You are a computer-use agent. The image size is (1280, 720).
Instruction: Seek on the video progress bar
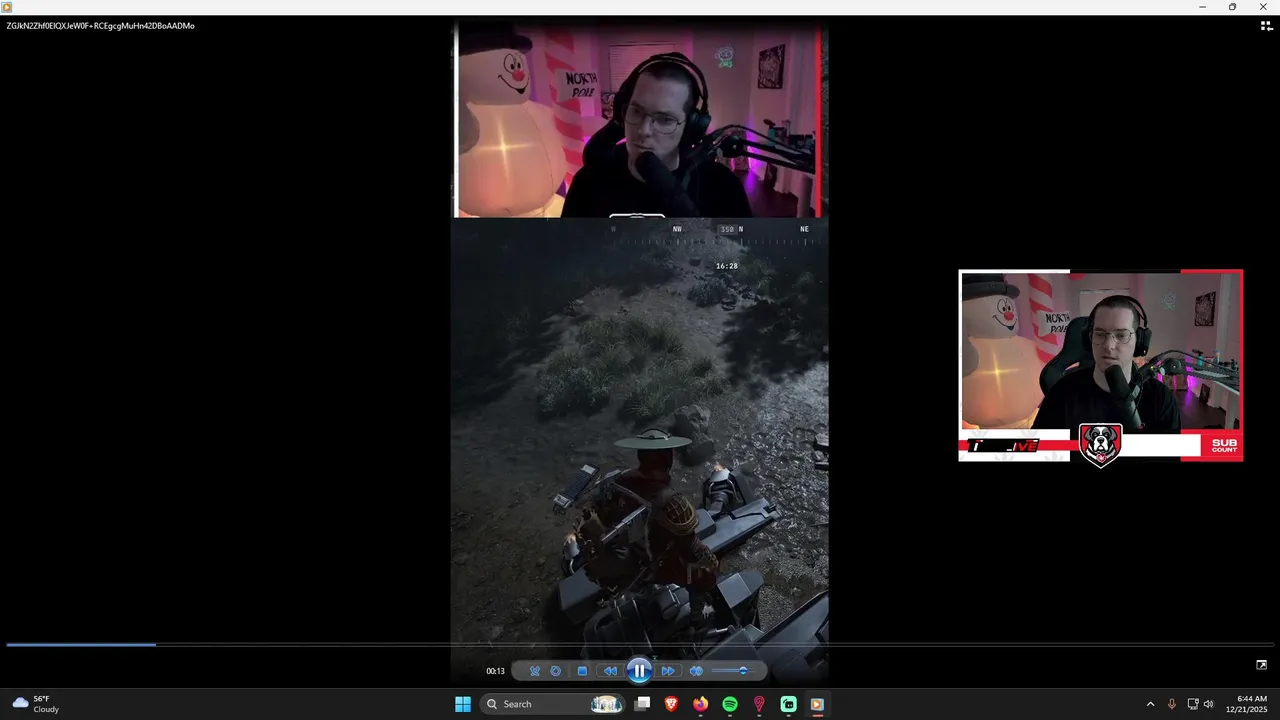(x=640, y=645)
